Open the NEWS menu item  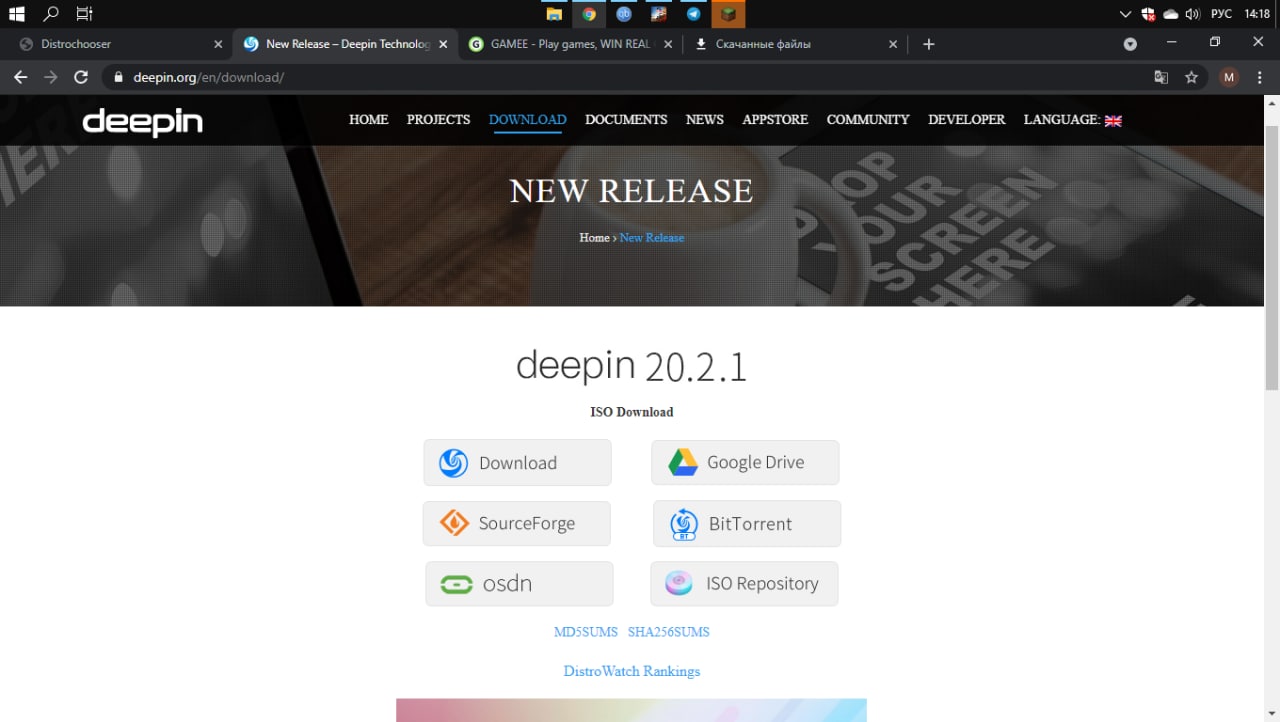pos(704,119)
